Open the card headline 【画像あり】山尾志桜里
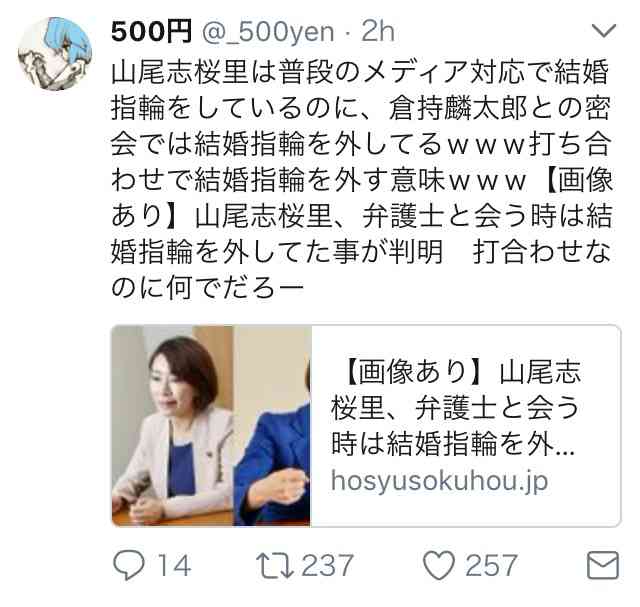This screenshot has height=607, width=640. pos(456,407)
